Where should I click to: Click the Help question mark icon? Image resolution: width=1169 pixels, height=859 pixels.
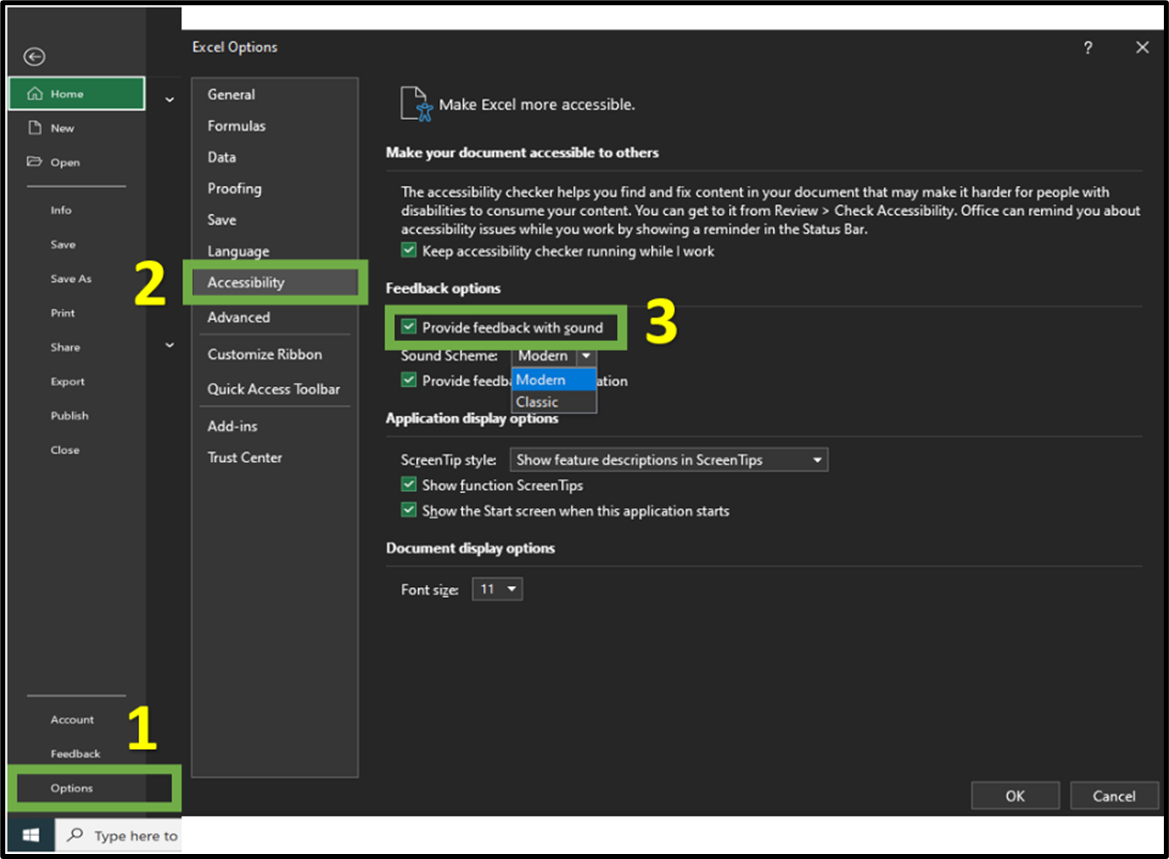(x=1088, y=48)
